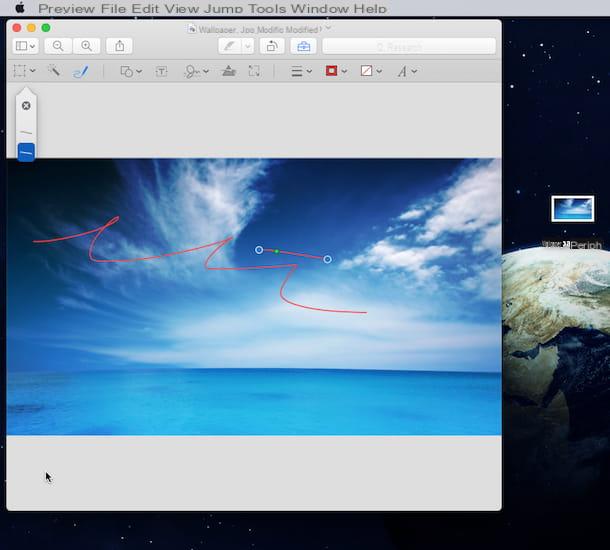Open the Adjust Size tool
The width and height of the screenshot is (610, 550).
(x=254, y=71)
